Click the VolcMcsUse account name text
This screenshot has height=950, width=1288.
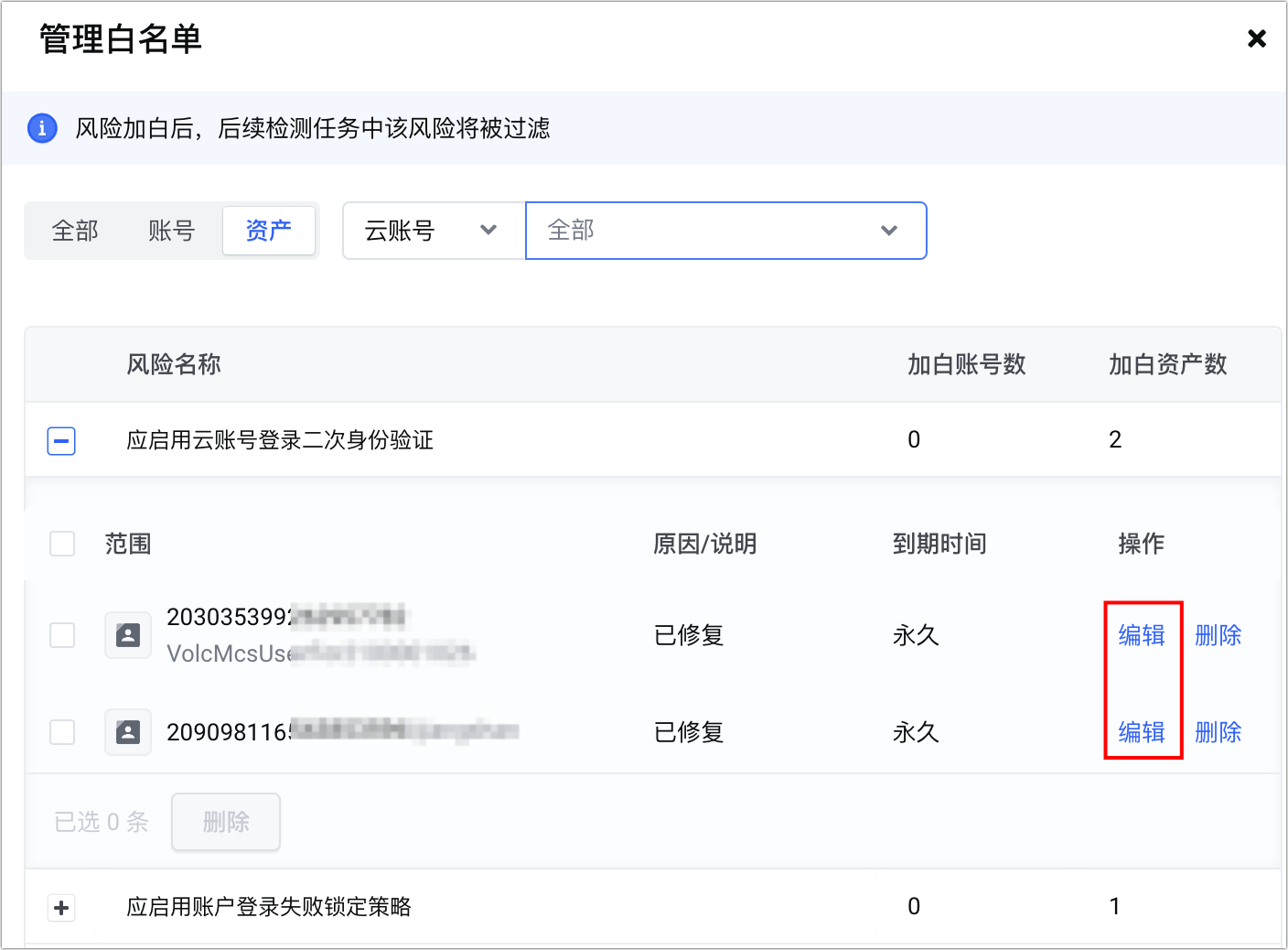pyautogui.click(x=320, y=653)
